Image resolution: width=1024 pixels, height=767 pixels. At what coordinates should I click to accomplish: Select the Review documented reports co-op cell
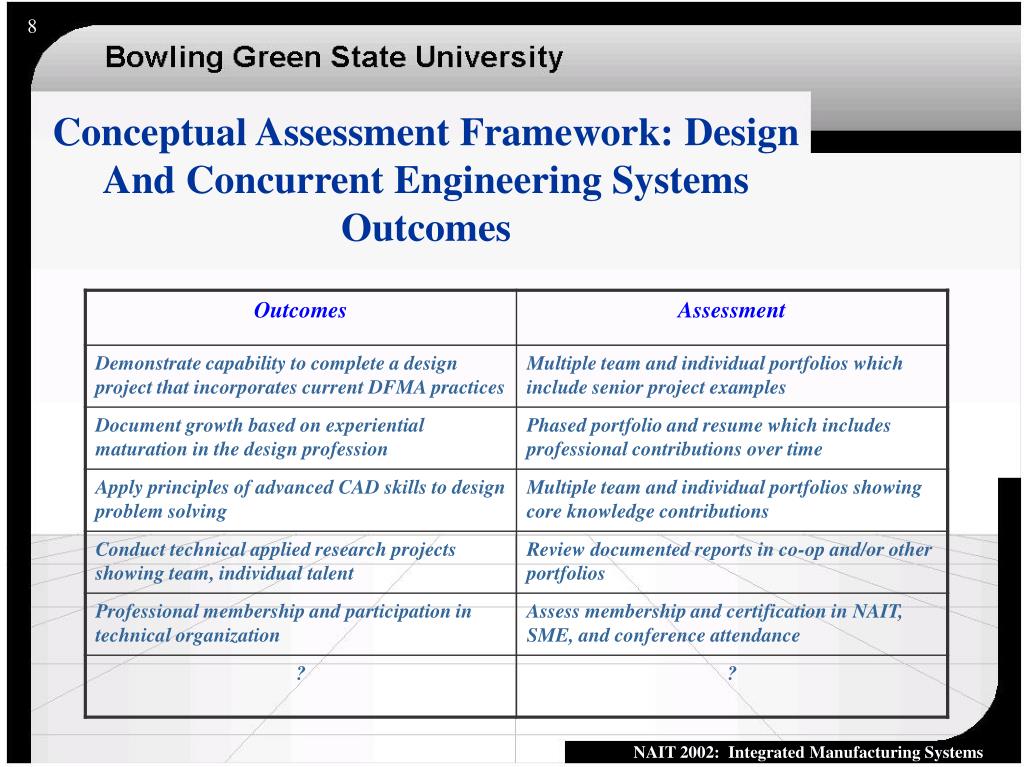729,561
